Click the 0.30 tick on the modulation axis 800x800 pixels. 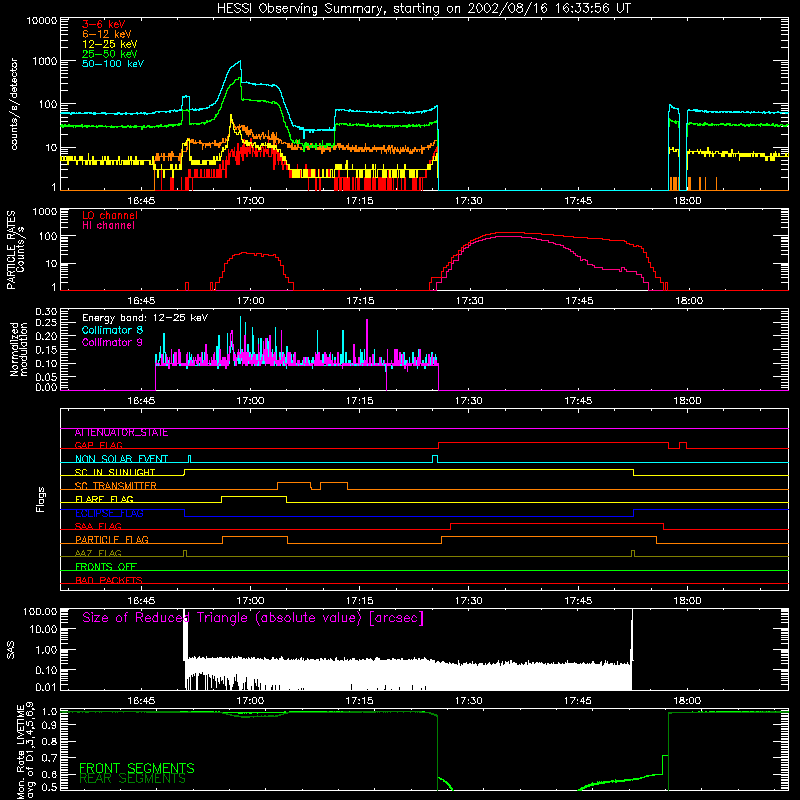pos(46,312)
